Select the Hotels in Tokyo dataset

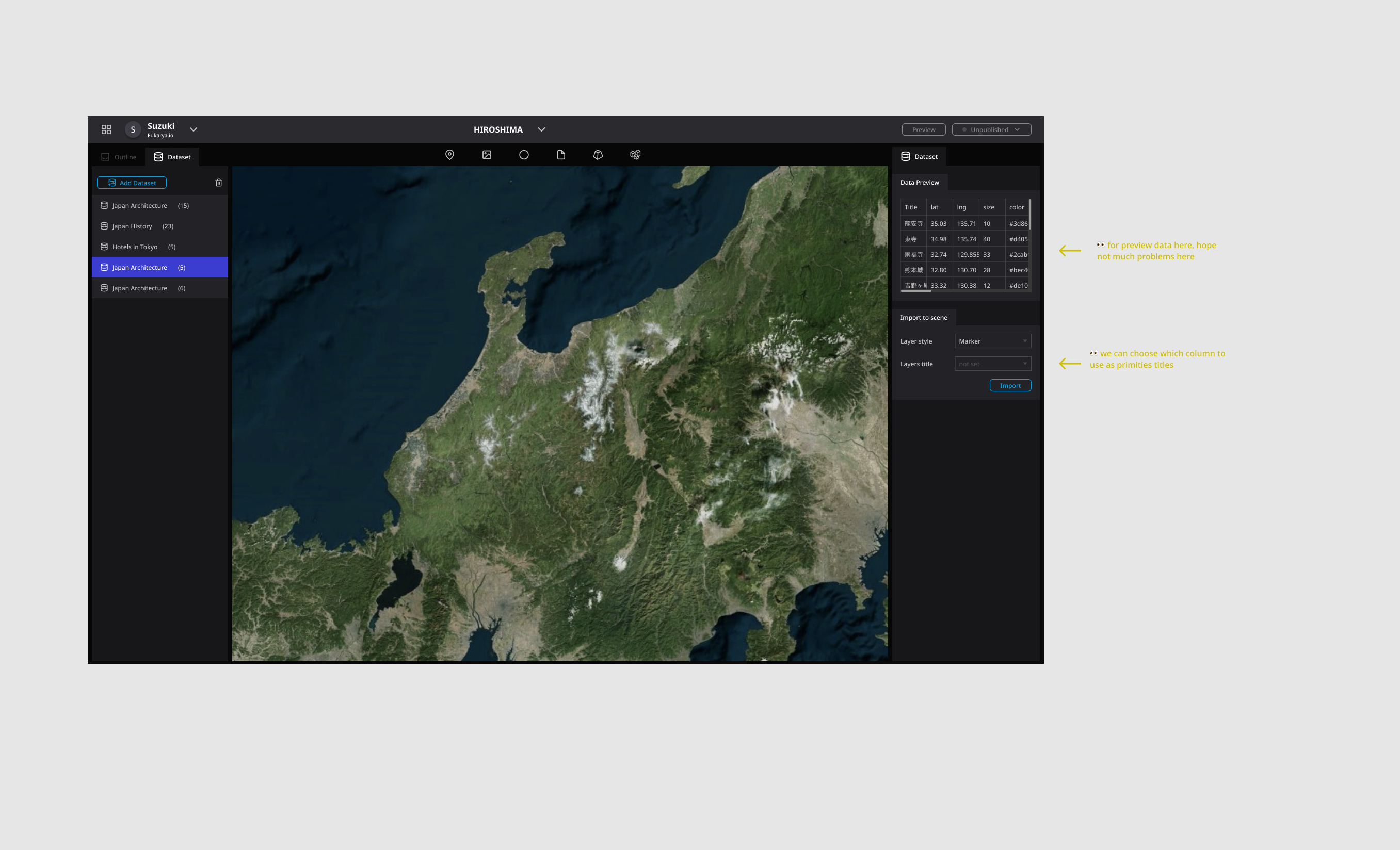click(135, 247)
